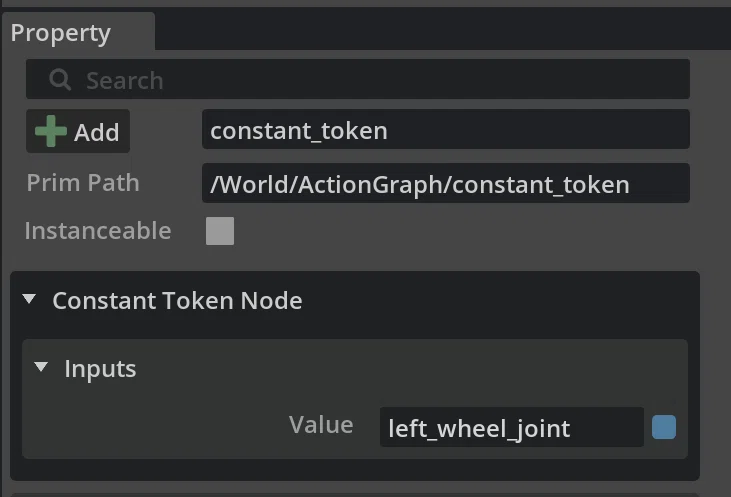Click the Inputs header label
The image size is (731, 497).
[x=100, y=369]
